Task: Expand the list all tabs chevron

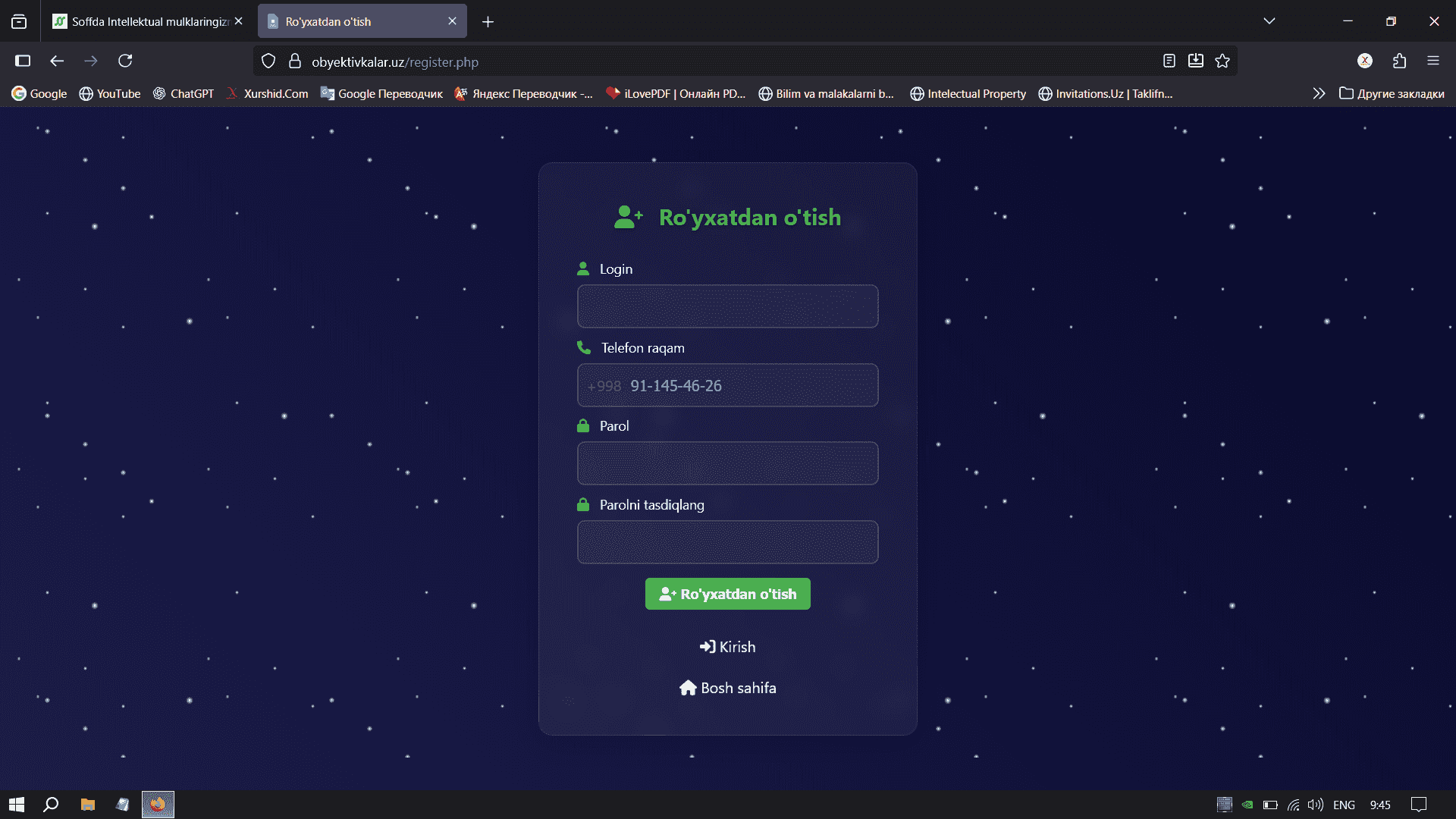Action: coord(1269,21)
